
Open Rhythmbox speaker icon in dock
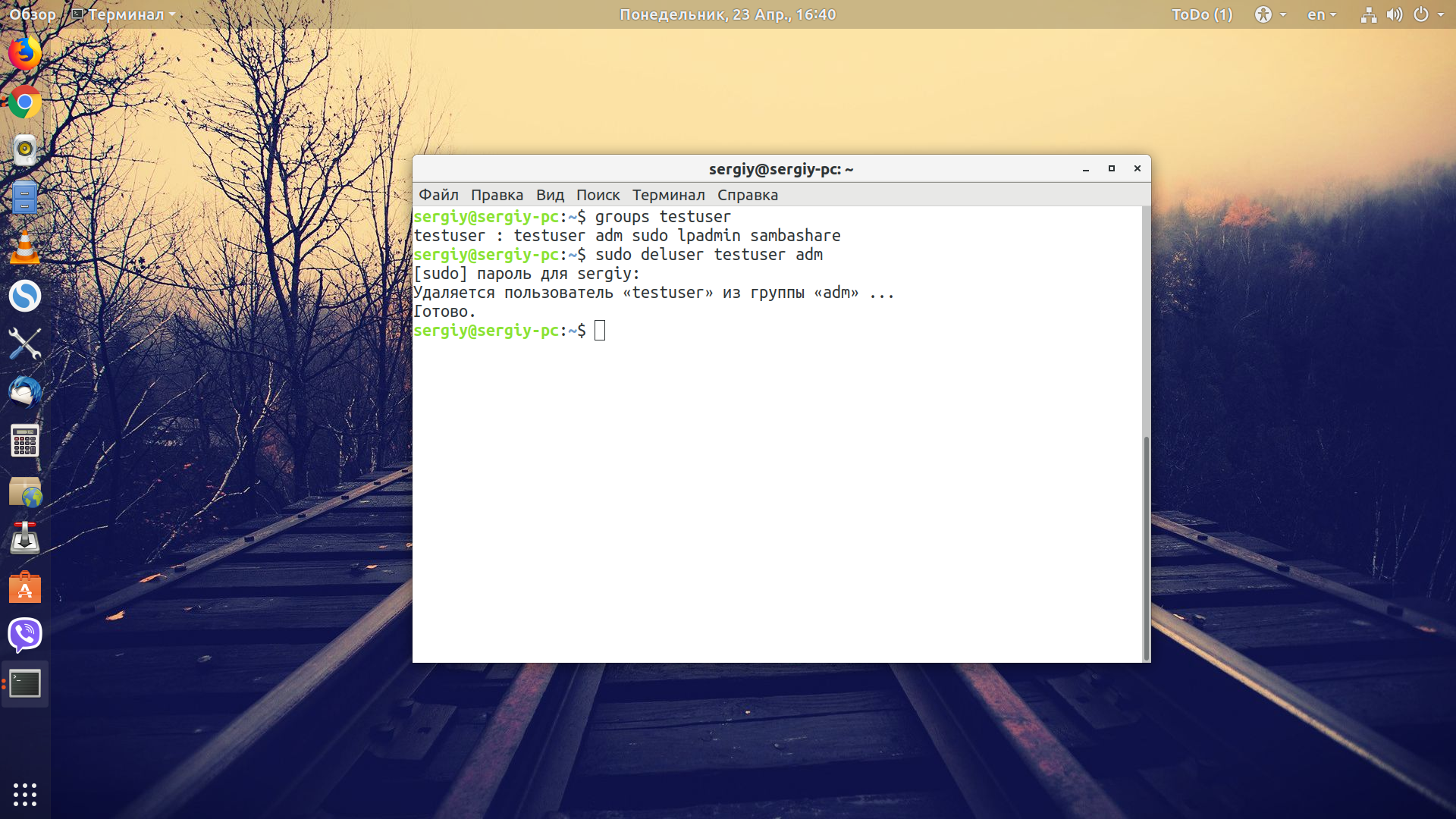(x=25, y=150)
